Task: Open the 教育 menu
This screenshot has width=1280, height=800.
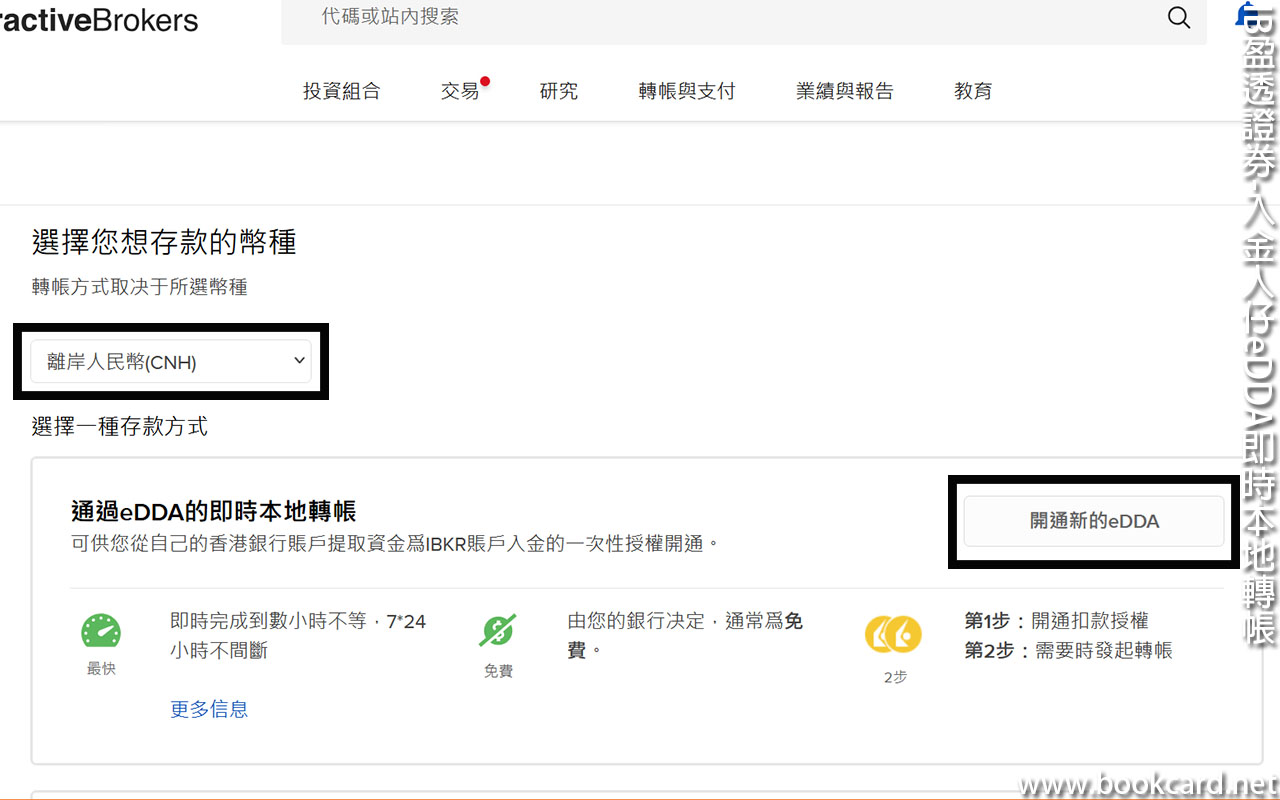Action: tap(973, 91)
